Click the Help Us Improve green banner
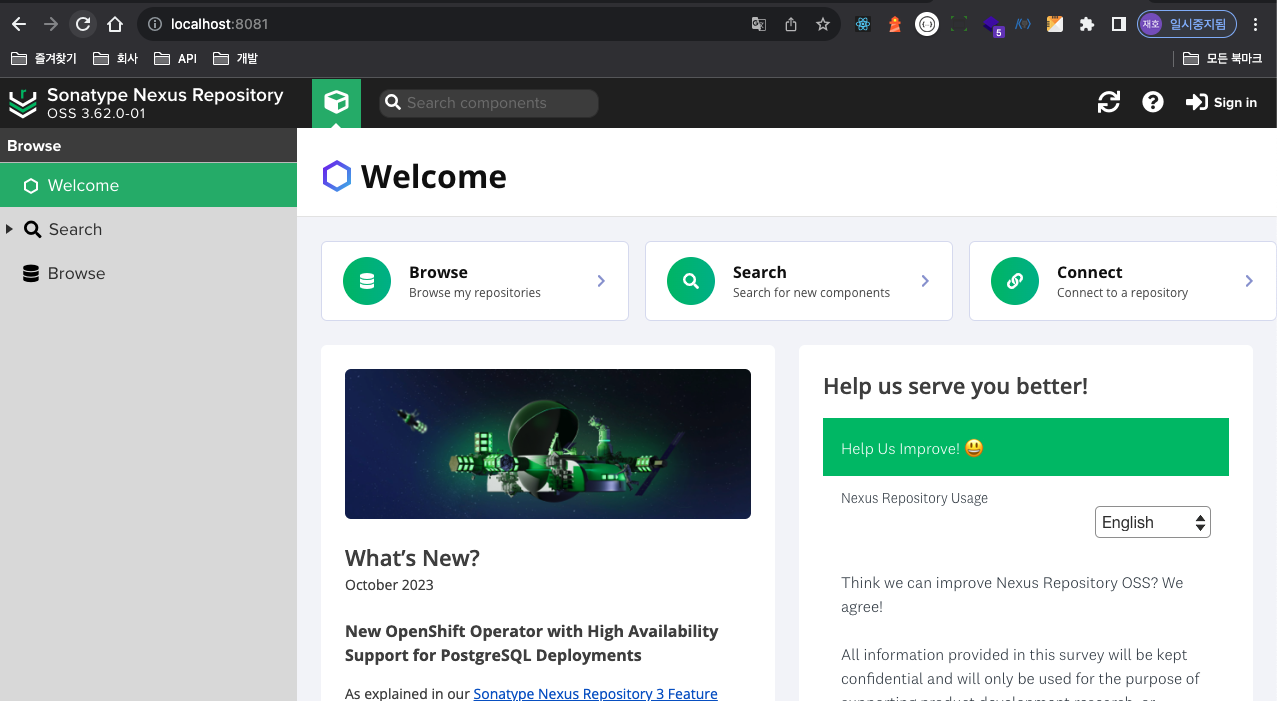Screen dimensions: 1277x701 [1025, 448]
